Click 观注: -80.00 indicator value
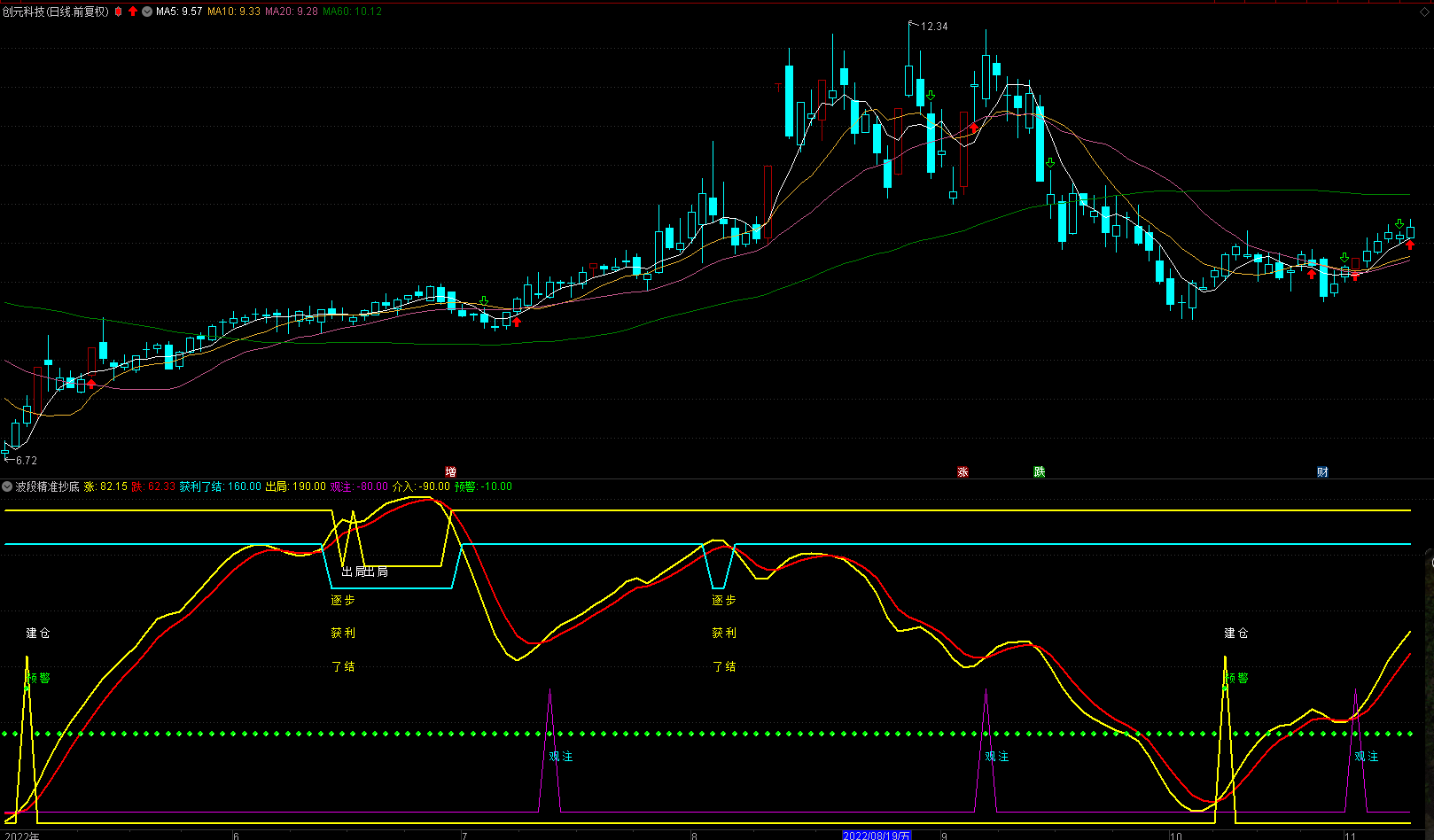This screenshot has height=840, width=1434. click(x=359, y=486)
